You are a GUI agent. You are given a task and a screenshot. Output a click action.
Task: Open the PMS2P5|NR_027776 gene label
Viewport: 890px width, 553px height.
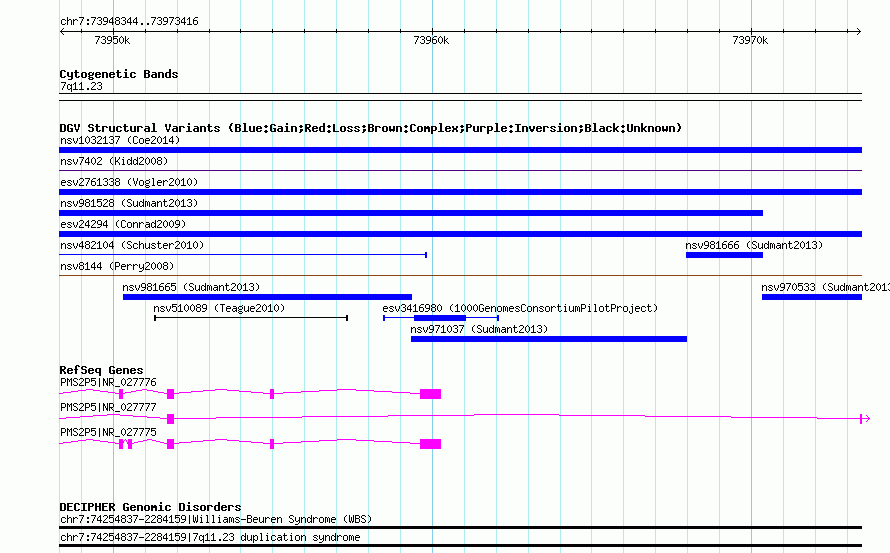tap(108, 382)
